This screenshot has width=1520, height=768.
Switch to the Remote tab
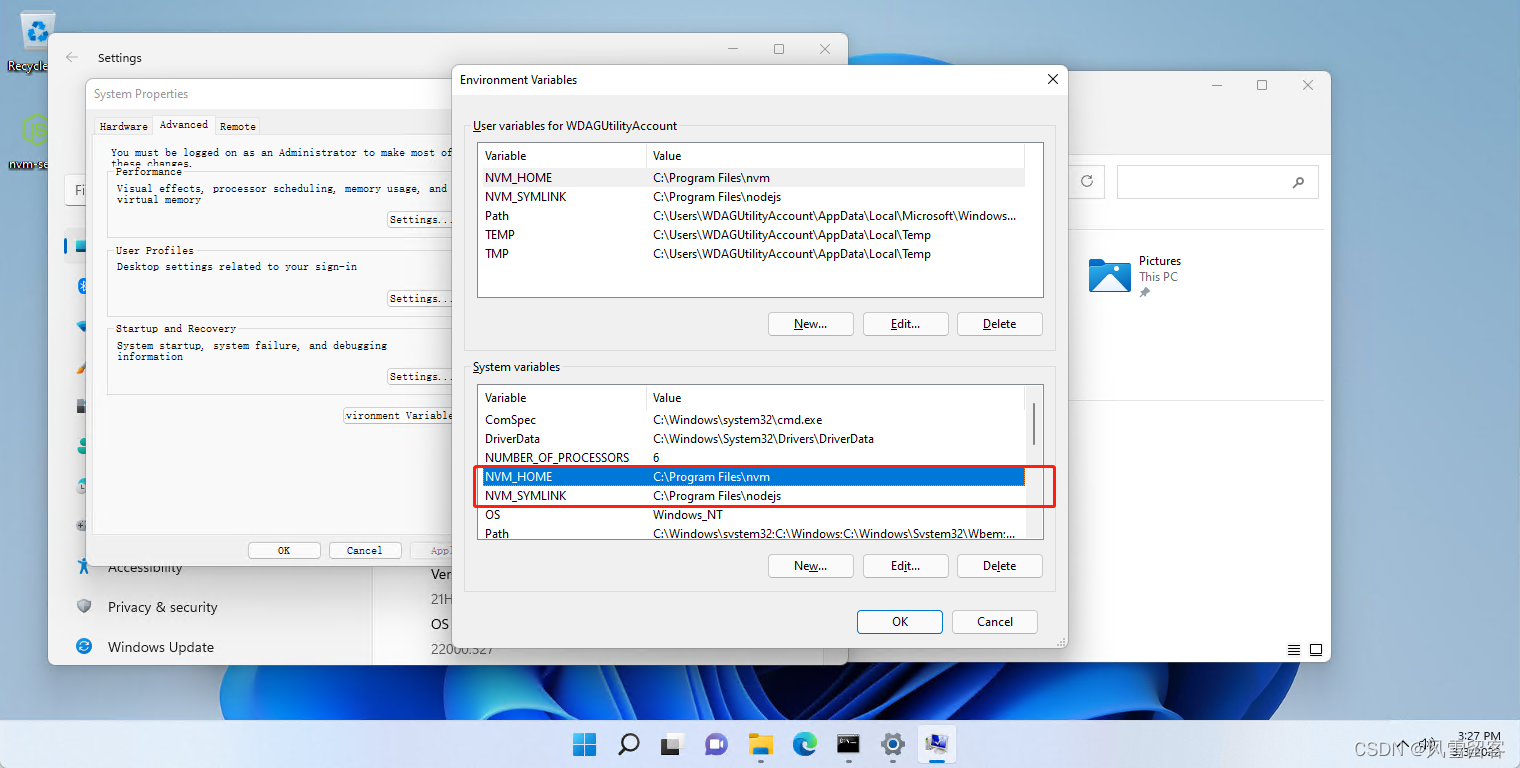(238, 126)
